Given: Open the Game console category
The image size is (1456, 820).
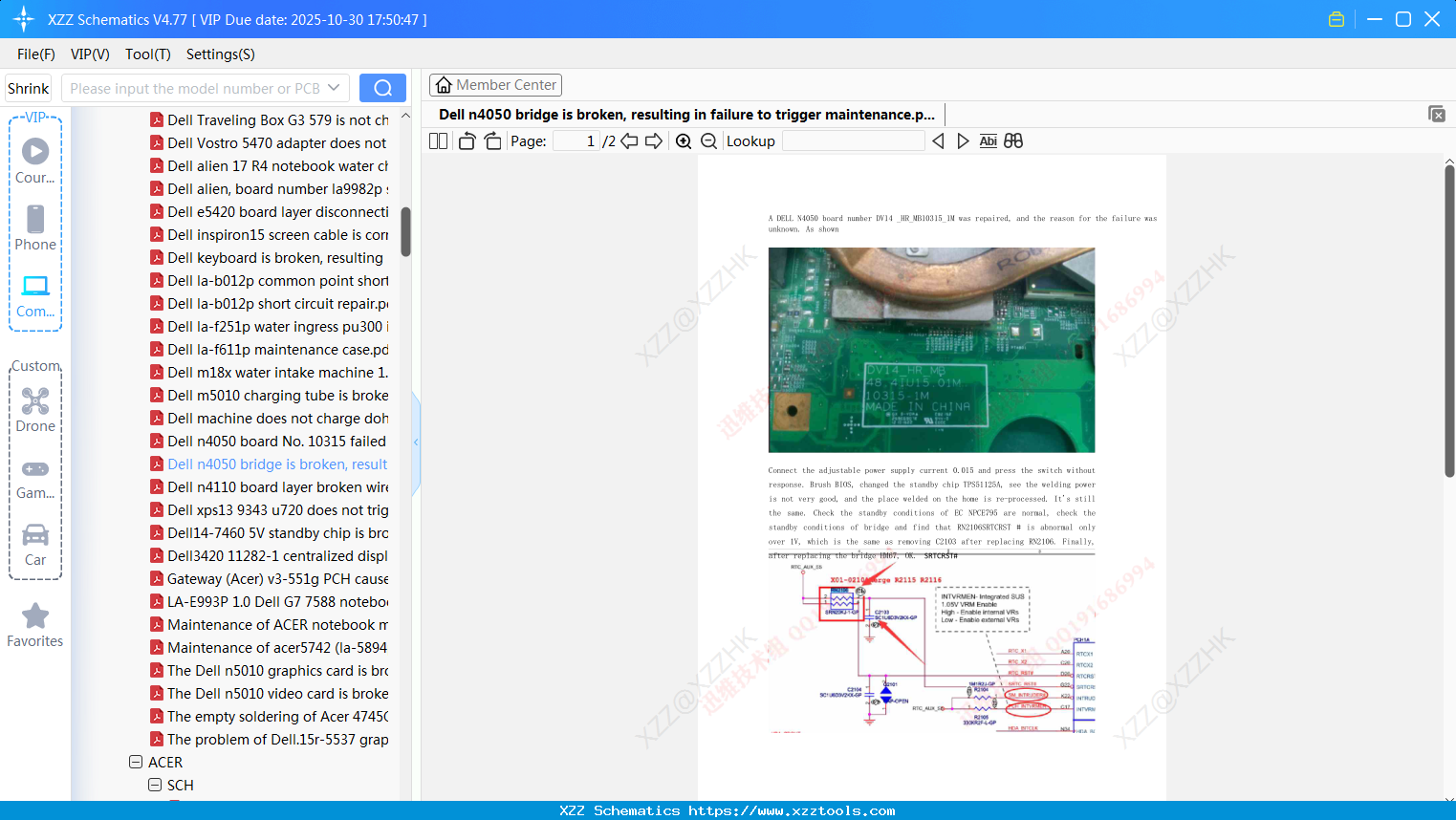Looking at the screenshot, I should (35, 478).
